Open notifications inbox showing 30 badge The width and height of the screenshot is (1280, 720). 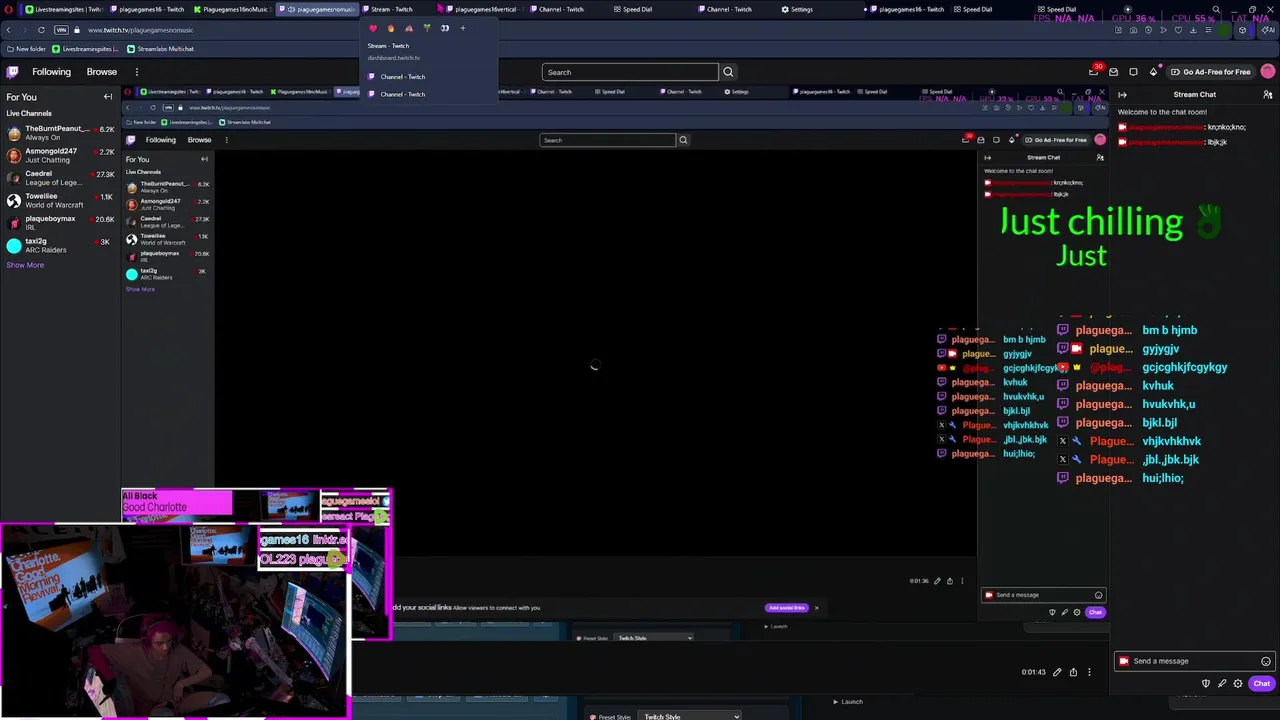pyautogui.click(x=1094, y=72)
